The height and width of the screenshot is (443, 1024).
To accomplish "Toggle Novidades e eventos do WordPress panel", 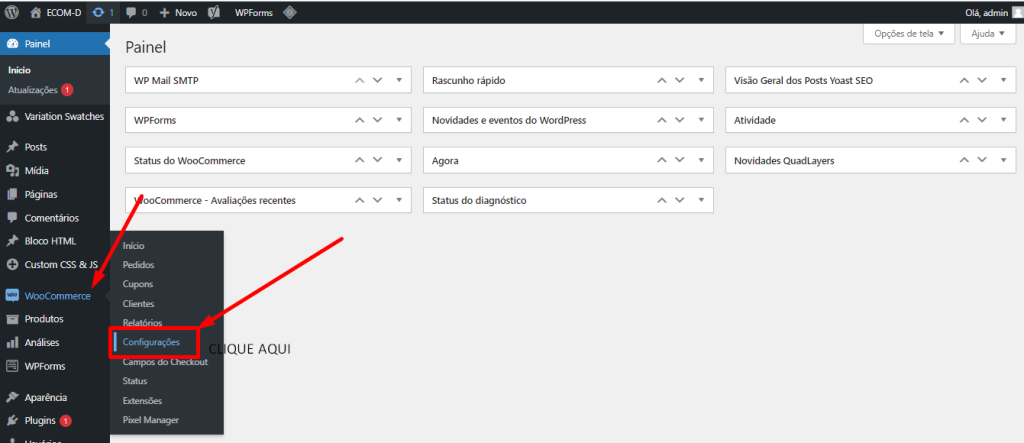I will pyautogui.click(x=701, y=120).
